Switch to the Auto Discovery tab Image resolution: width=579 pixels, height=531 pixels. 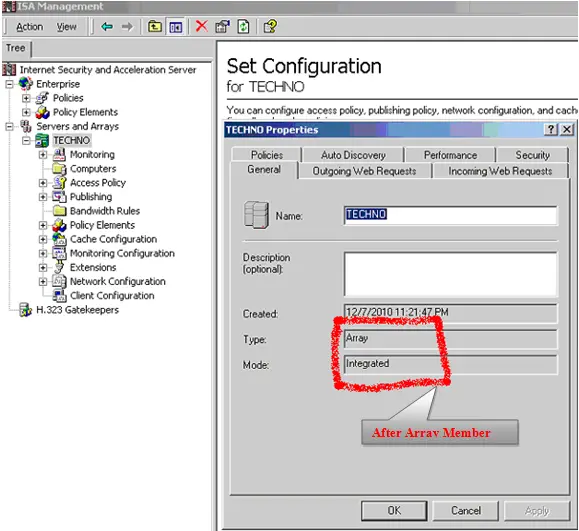(353, 155)
